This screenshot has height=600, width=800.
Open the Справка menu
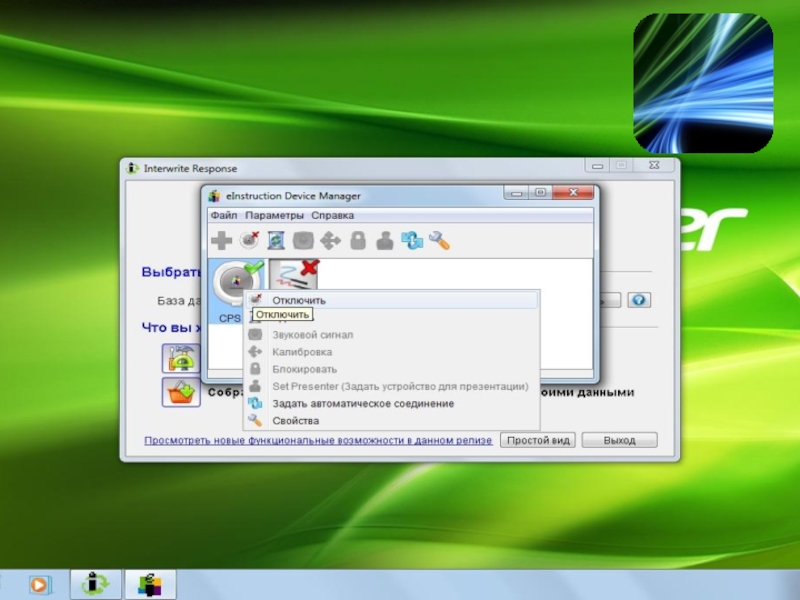tap(332, 215)
